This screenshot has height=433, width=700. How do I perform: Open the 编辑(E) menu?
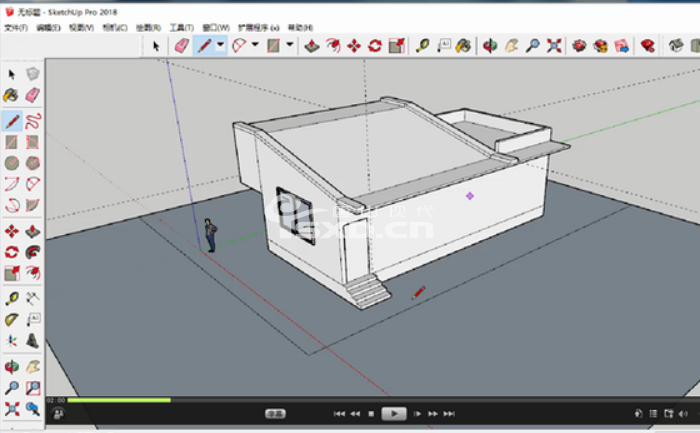(48, 28)
